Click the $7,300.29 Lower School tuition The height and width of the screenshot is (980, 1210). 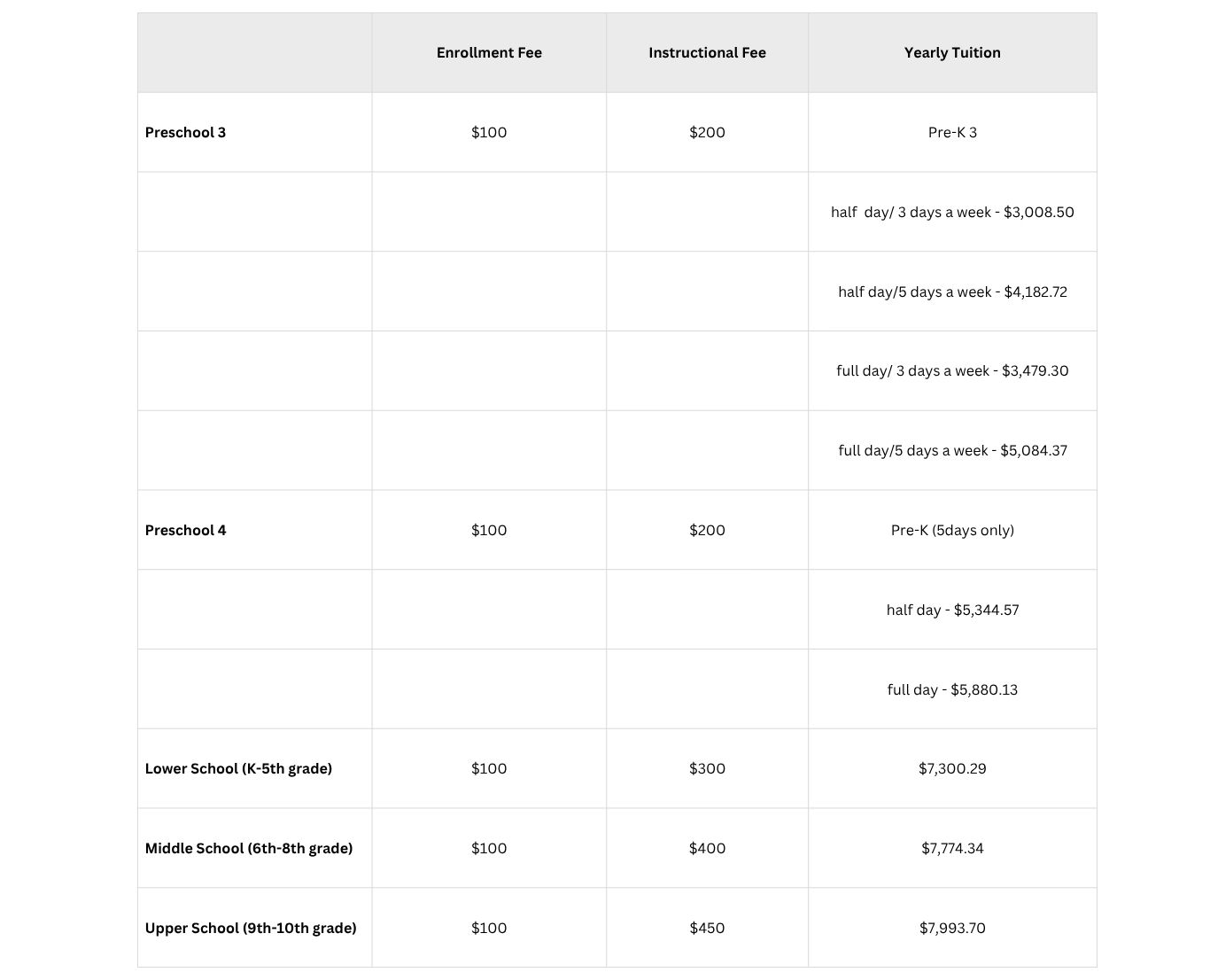952,768
